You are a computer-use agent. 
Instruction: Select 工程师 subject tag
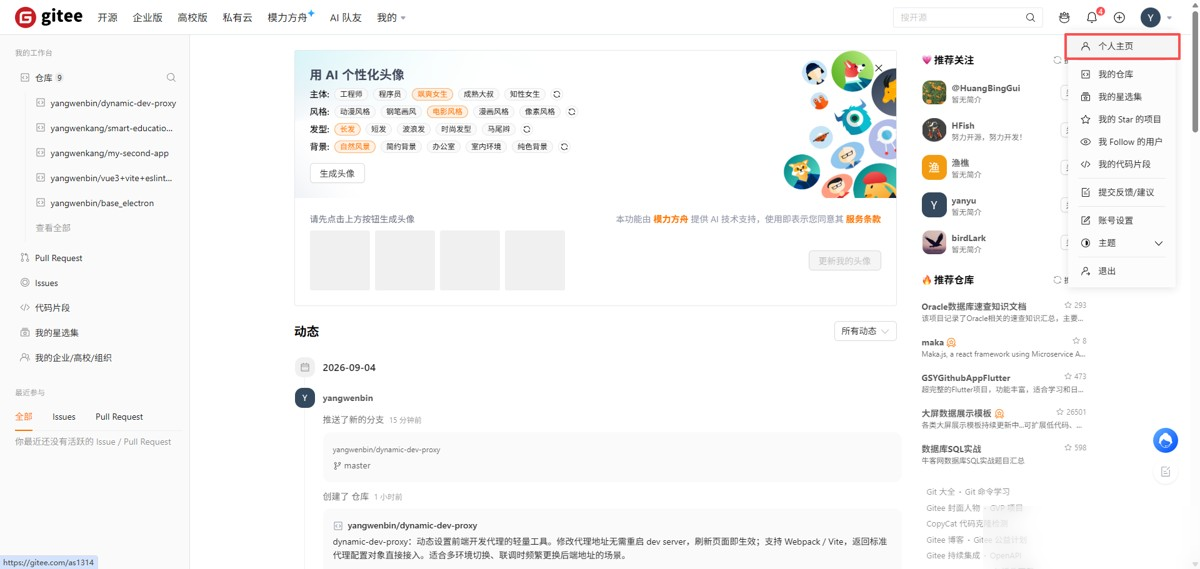pos(351,94)
